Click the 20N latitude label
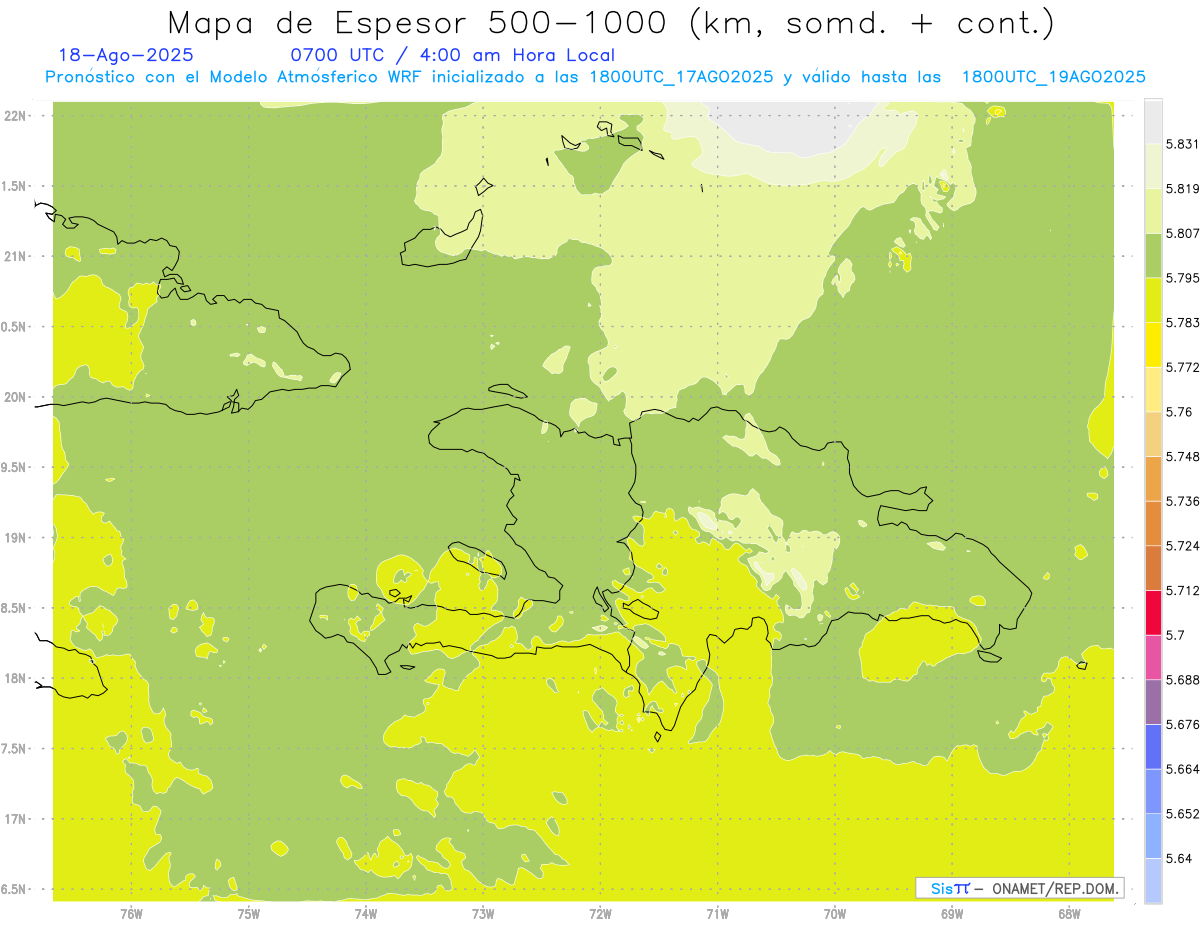The image size is (1200, 927). click(x=14, y=397)
